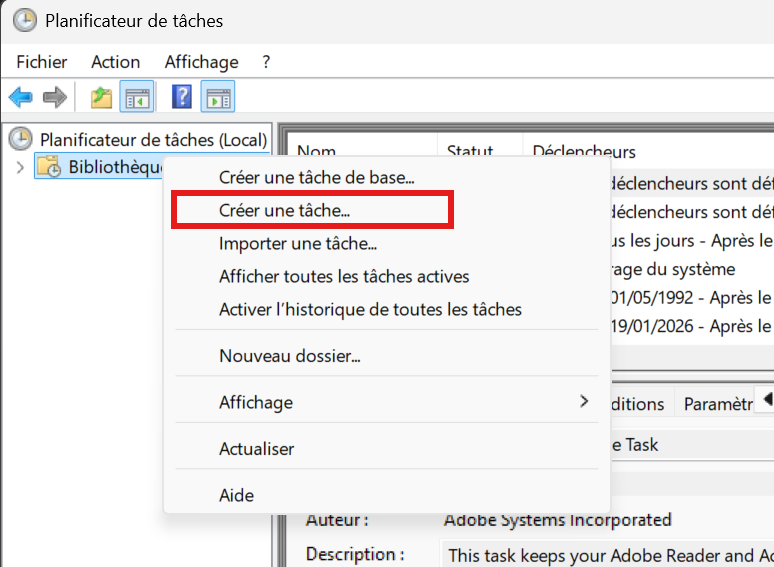Choose Nouveau dossier... in context menu
The height and width of the screenshot is (567, 774).
387,356
